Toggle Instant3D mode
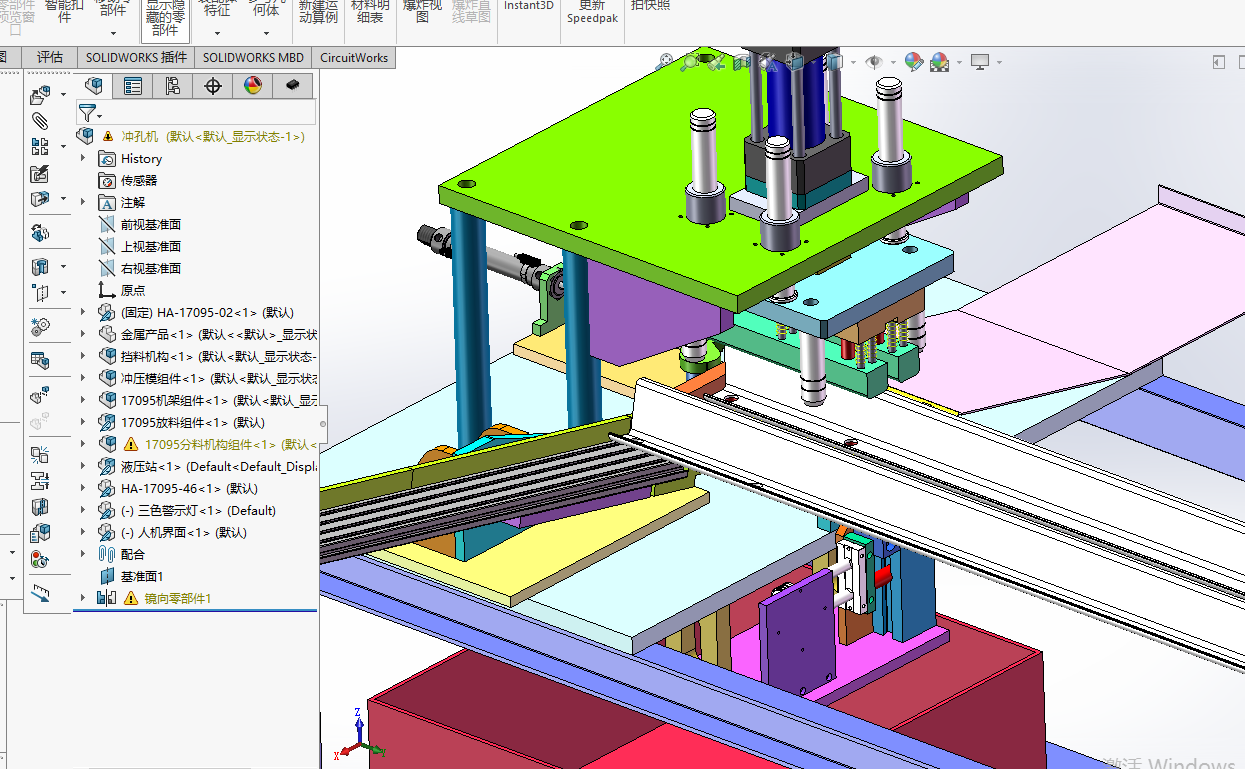Viewport: 1245px width, 769px height. click(x=528, y=6)
